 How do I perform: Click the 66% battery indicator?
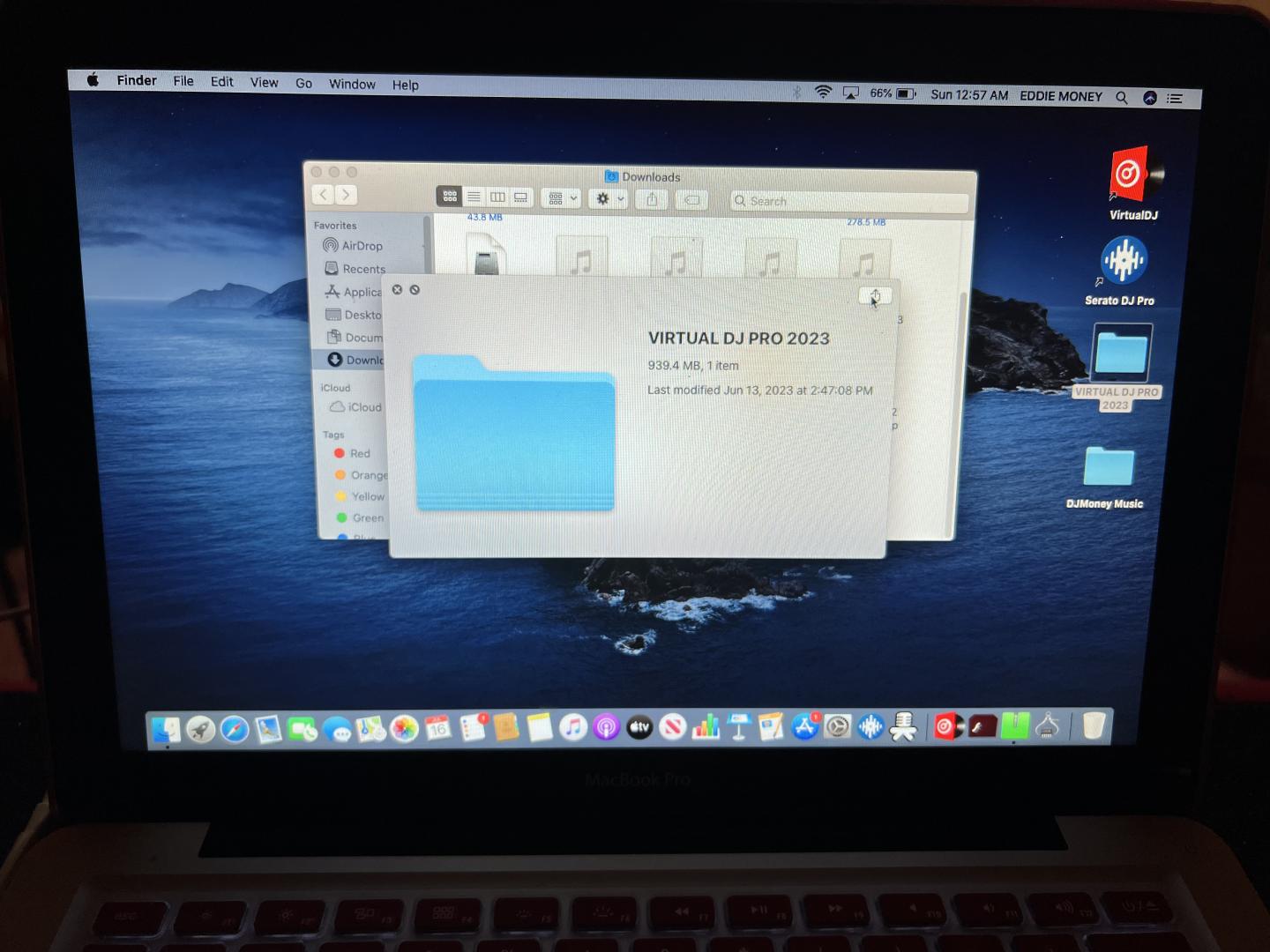[893, 93]
